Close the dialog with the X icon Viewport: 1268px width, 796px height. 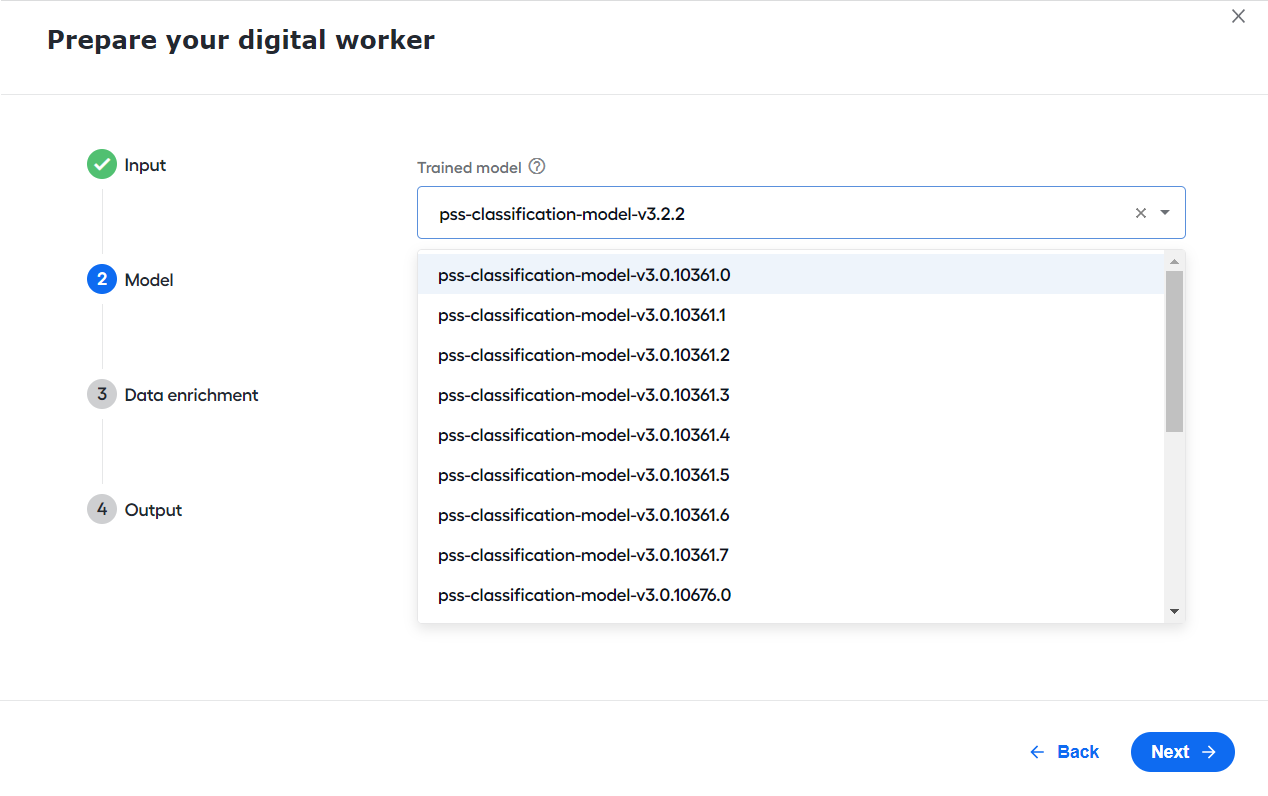(1238, 16)
